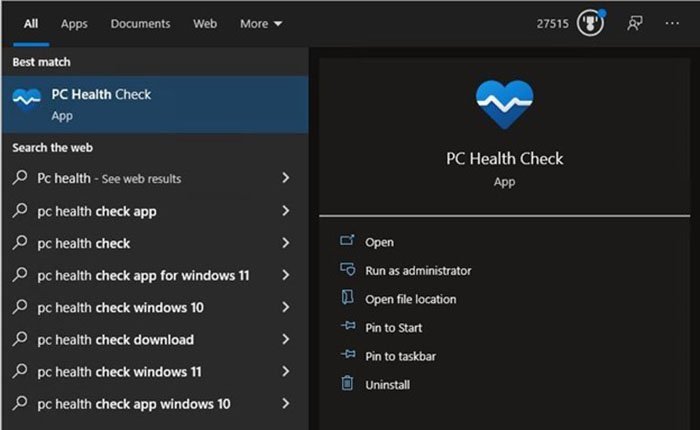Click the Uninstall trash can icon
Image resolution: width=700 pixels, height=430 pixels.
tap(347, 383)
